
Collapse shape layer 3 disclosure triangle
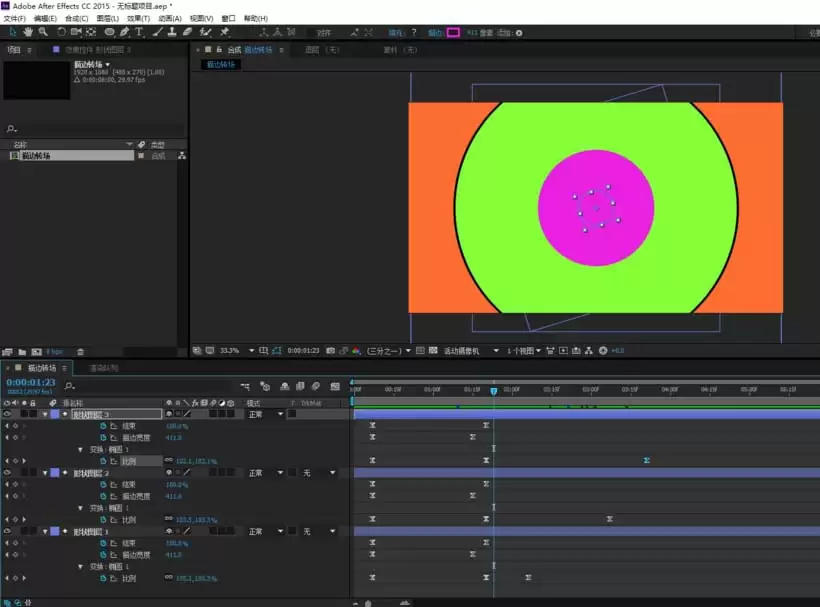(45, 415)
